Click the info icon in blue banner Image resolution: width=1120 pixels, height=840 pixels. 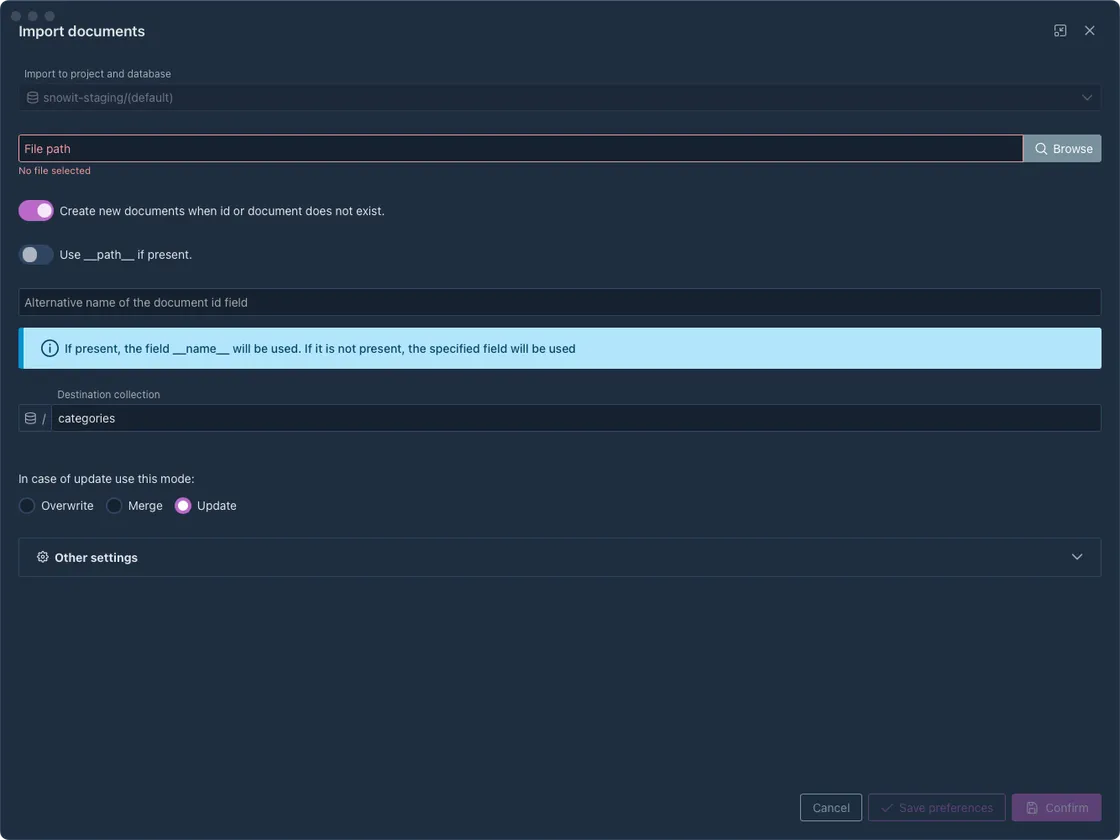(x=49, y=349)
